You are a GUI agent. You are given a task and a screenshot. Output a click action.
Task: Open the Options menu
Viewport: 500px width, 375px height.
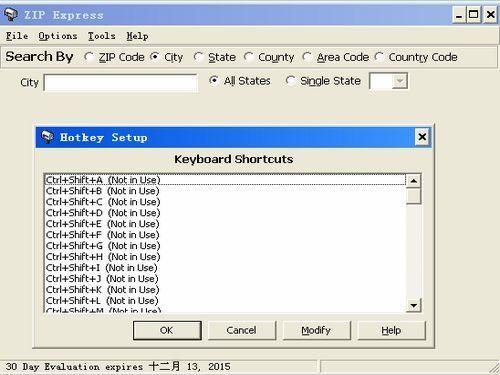click(58, 36)
